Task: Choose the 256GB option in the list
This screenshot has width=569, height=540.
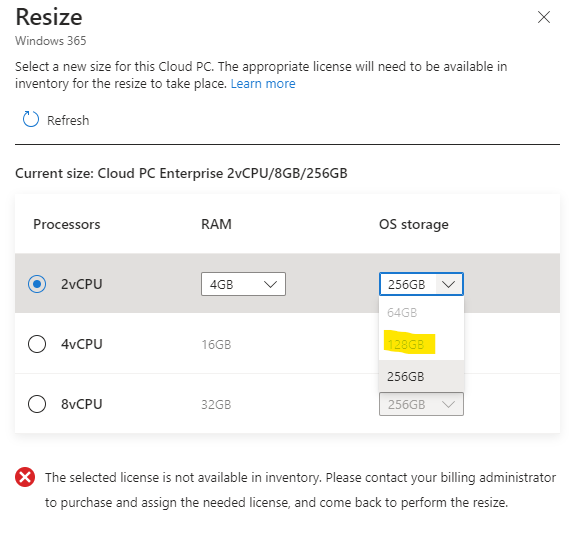Action: (x=421, y=376)
